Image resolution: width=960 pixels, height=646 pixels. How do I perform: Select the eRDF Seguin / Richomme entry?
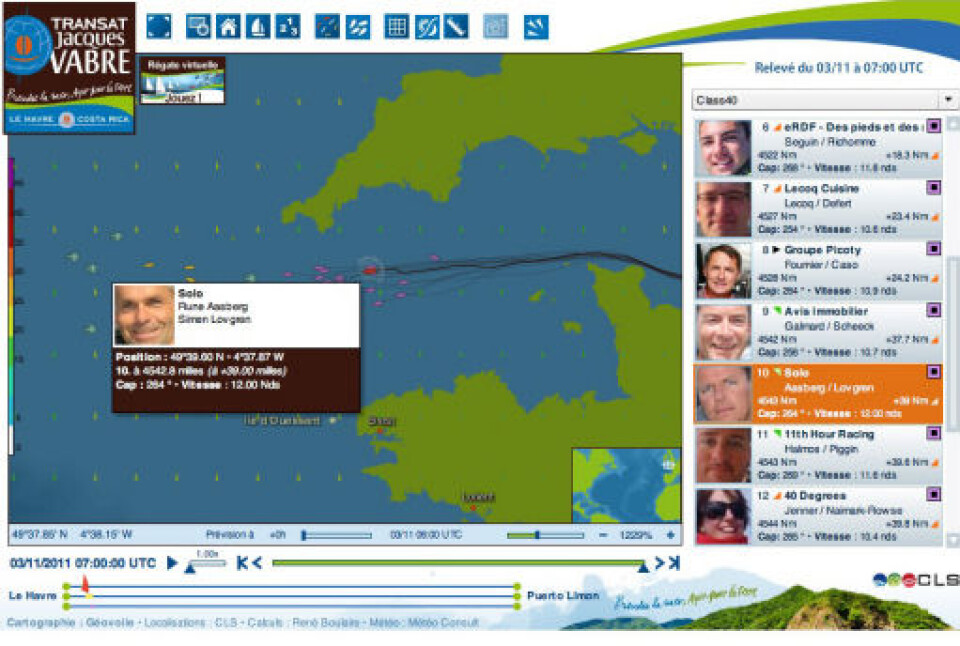click(x=818, y=148)
